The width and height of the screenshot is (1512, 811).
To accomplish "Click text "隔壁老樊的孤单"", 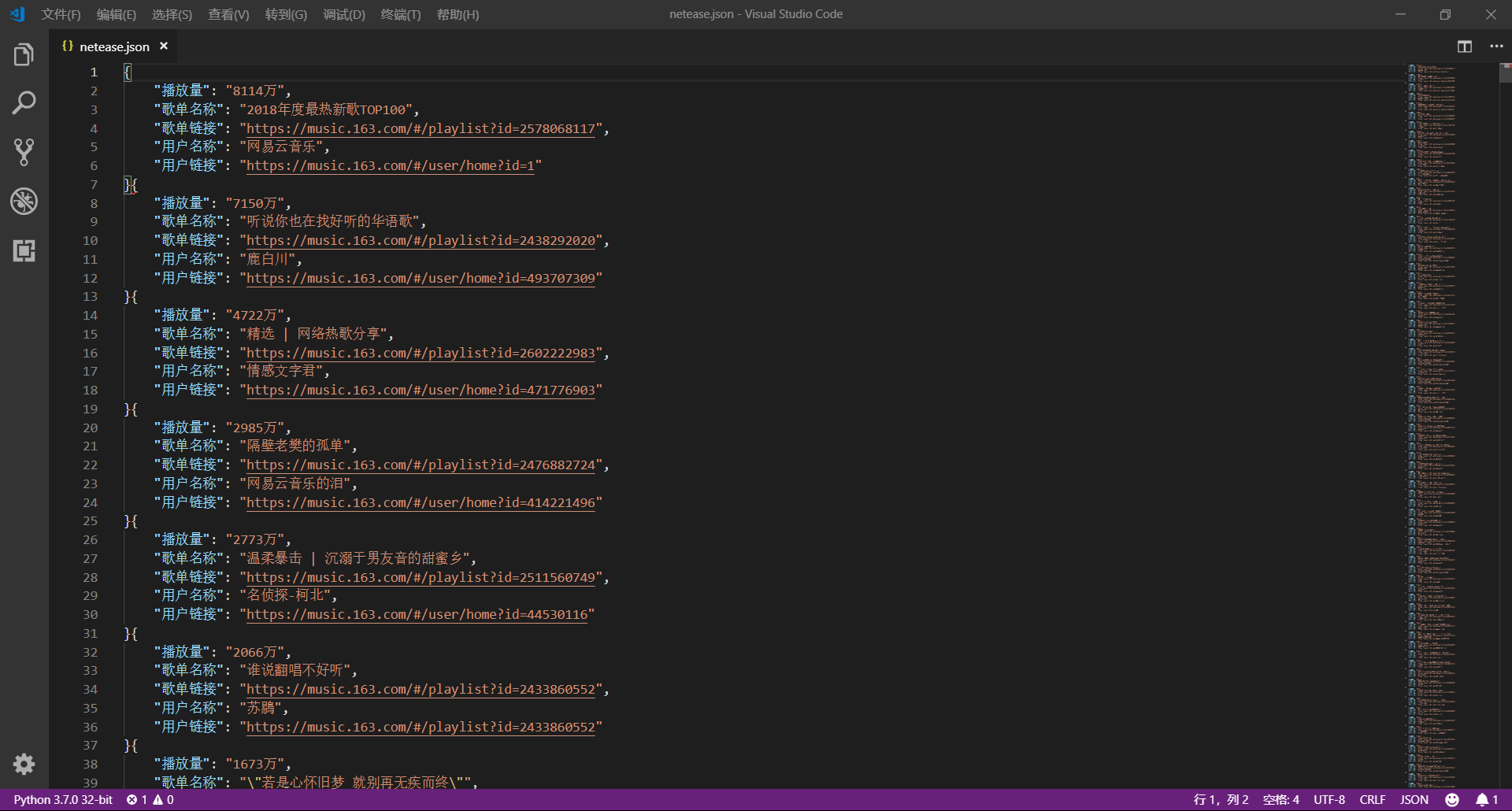I will (295, 446).
